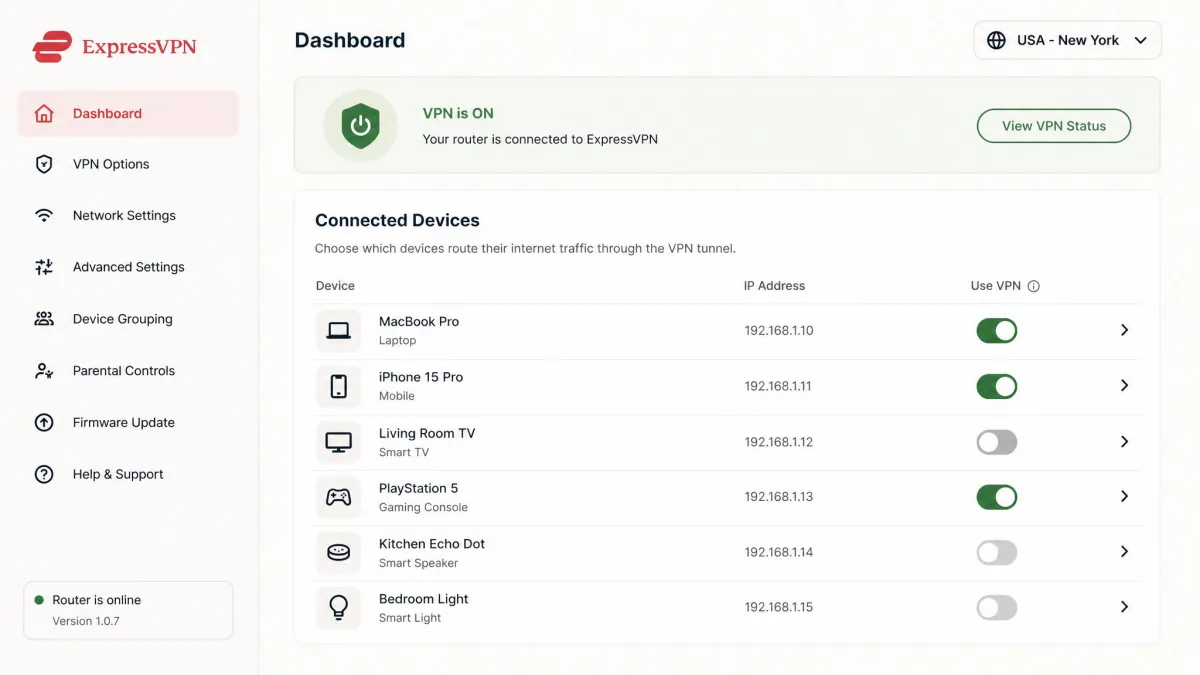This screenshot has width=1200, height=675.
Task: Click IP address 192.168.1.12
Action: [x=779, y=442]
